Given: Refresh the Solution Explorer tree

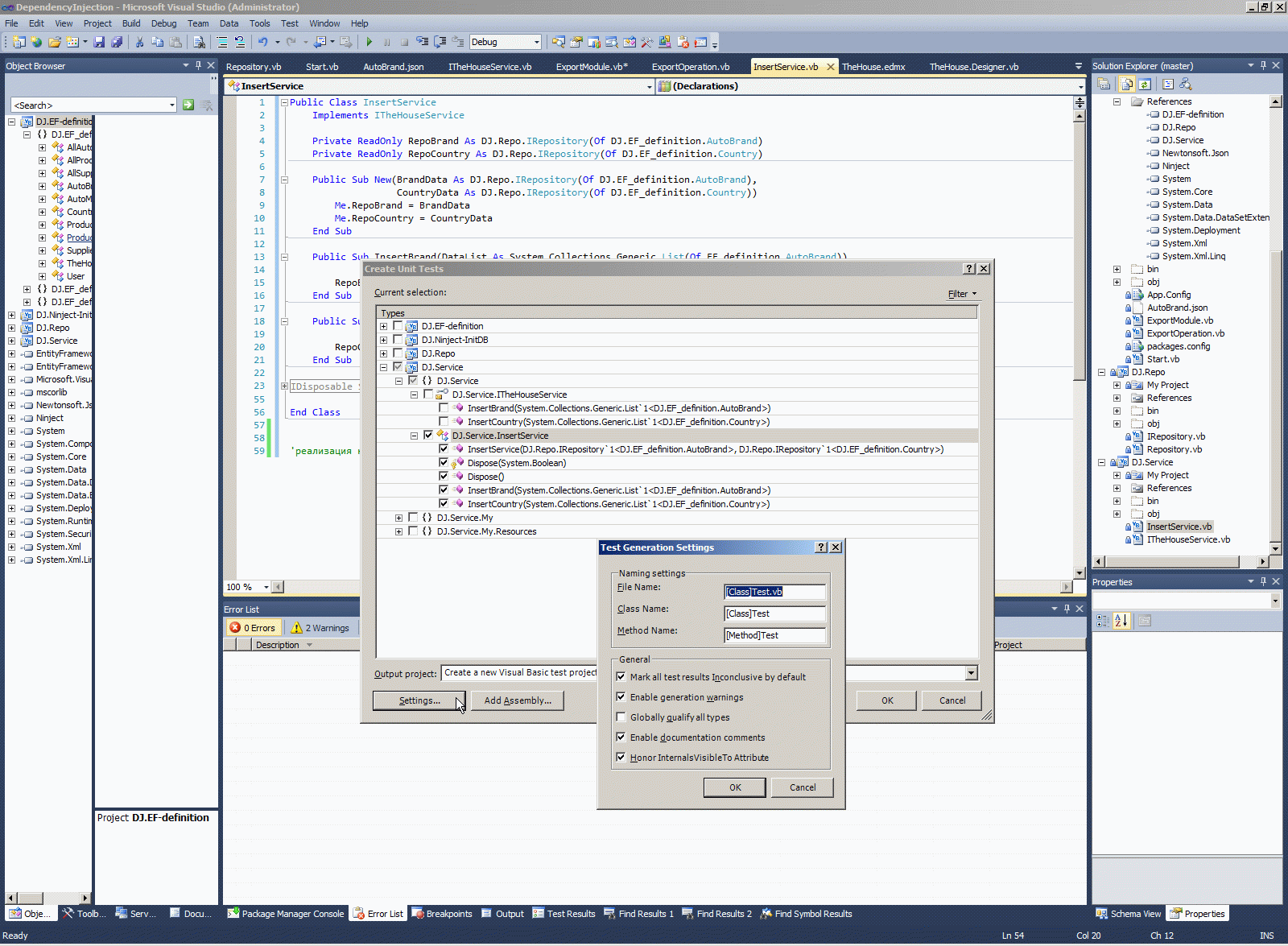Looking at the screenshot, I should click(x=1144, y=84).
